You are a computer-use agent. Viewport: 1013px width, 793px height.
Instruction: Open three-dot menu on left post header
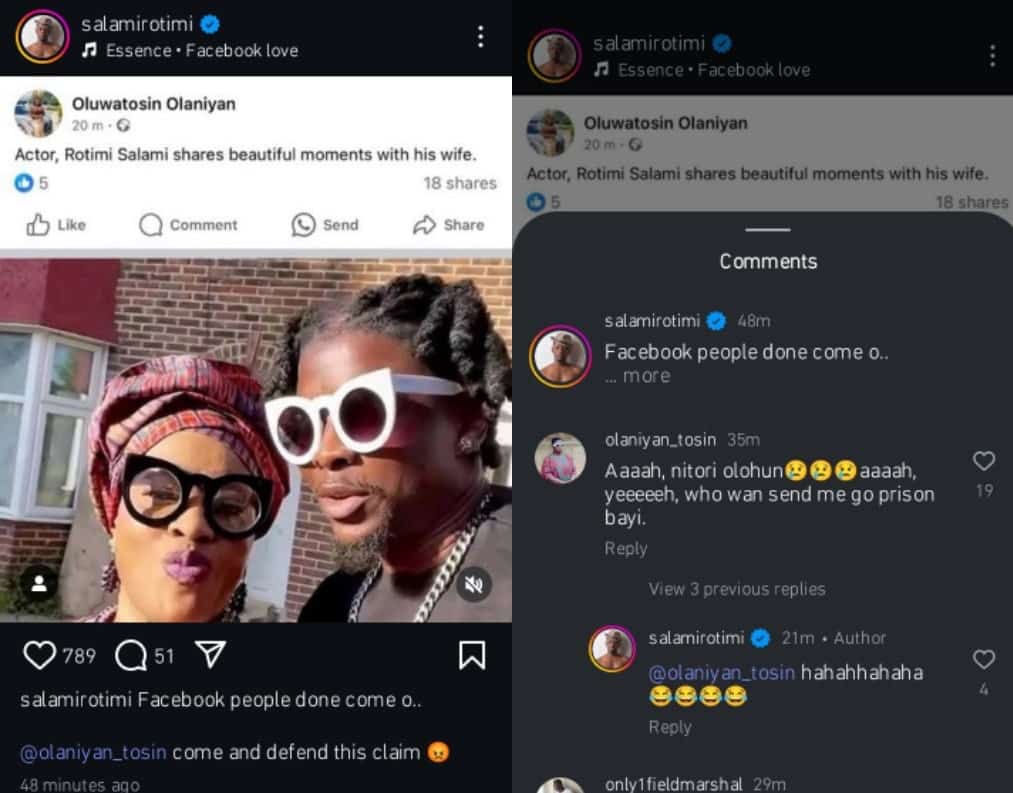point(481,37)
